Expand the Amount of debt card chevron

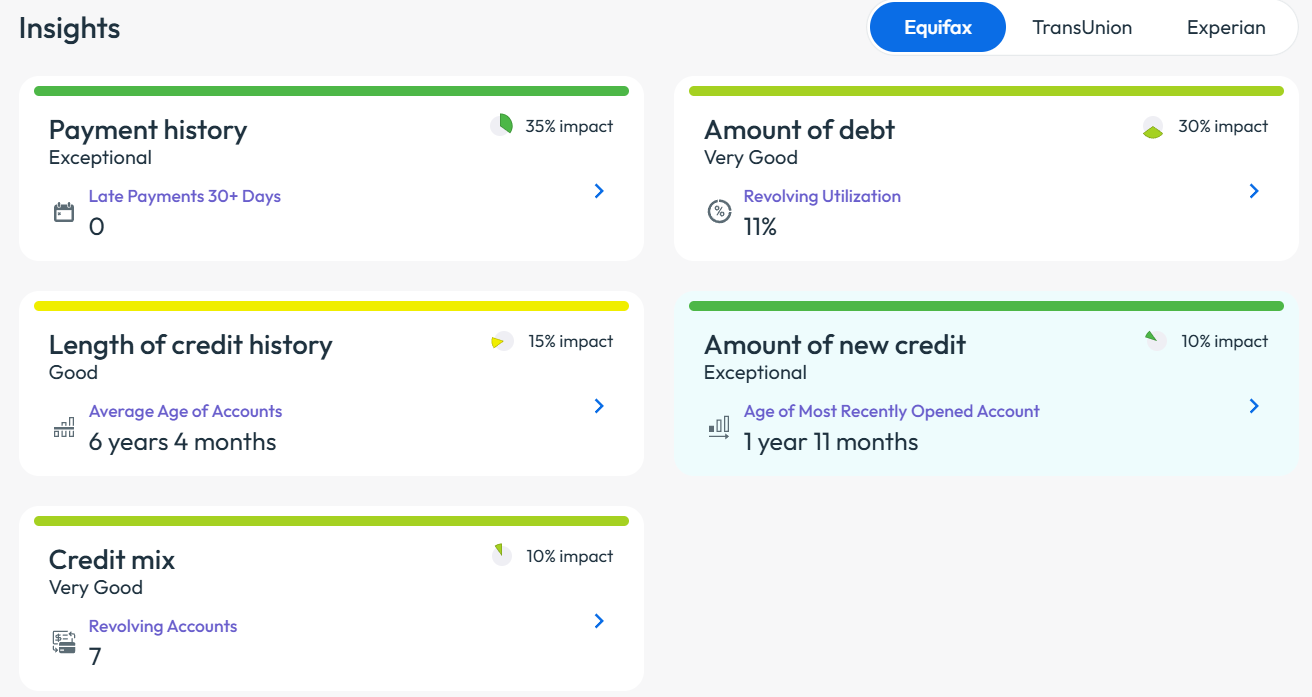tap(1254, 191)
